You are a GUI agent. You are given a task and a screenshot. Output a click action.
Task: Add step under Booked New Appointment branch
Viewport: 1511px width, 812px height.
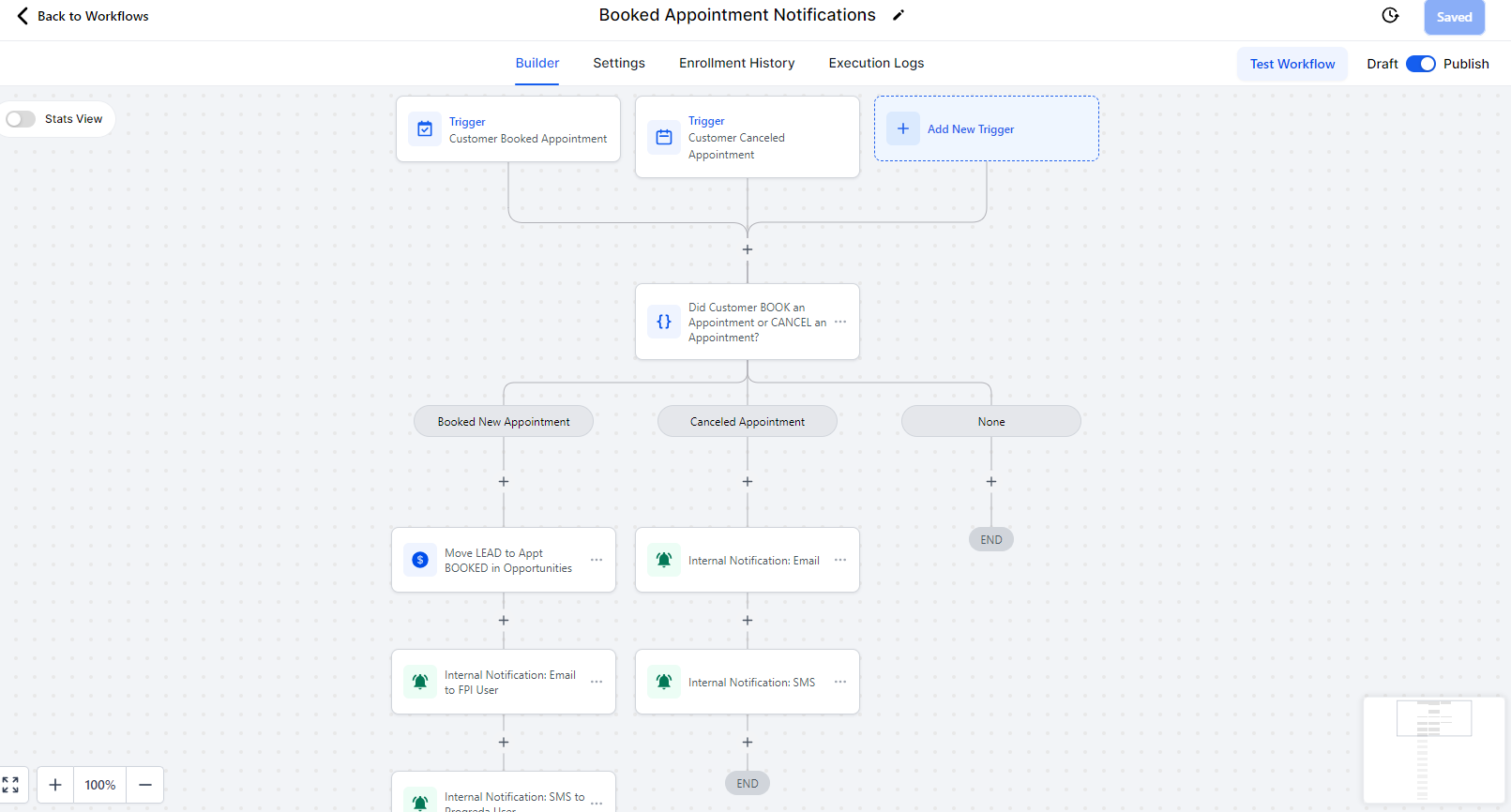pyautogui.click(x=504, y=481)
